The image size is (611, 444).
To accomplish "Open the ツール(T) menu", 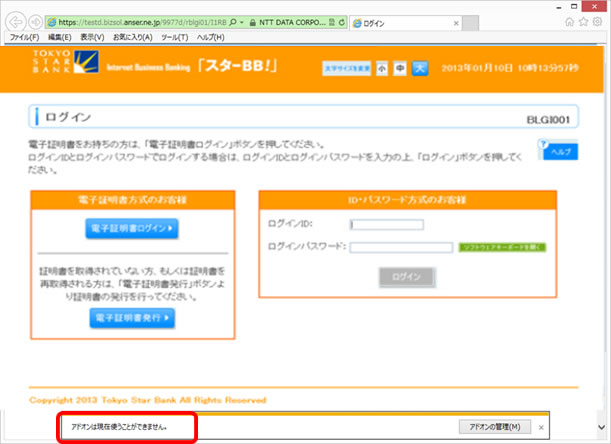I will 175,37.
